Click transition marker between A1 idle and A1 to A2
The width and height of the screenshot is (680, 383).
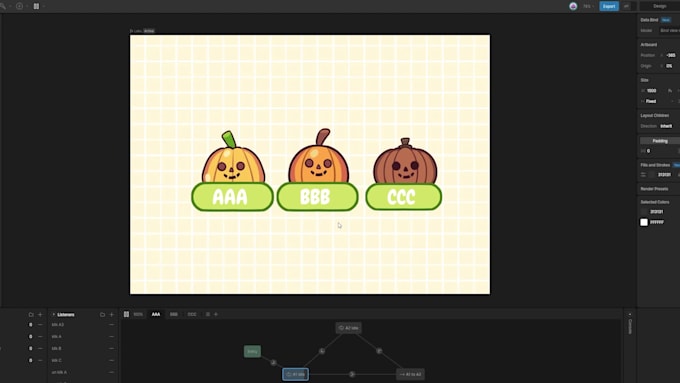tap(352, 374)
